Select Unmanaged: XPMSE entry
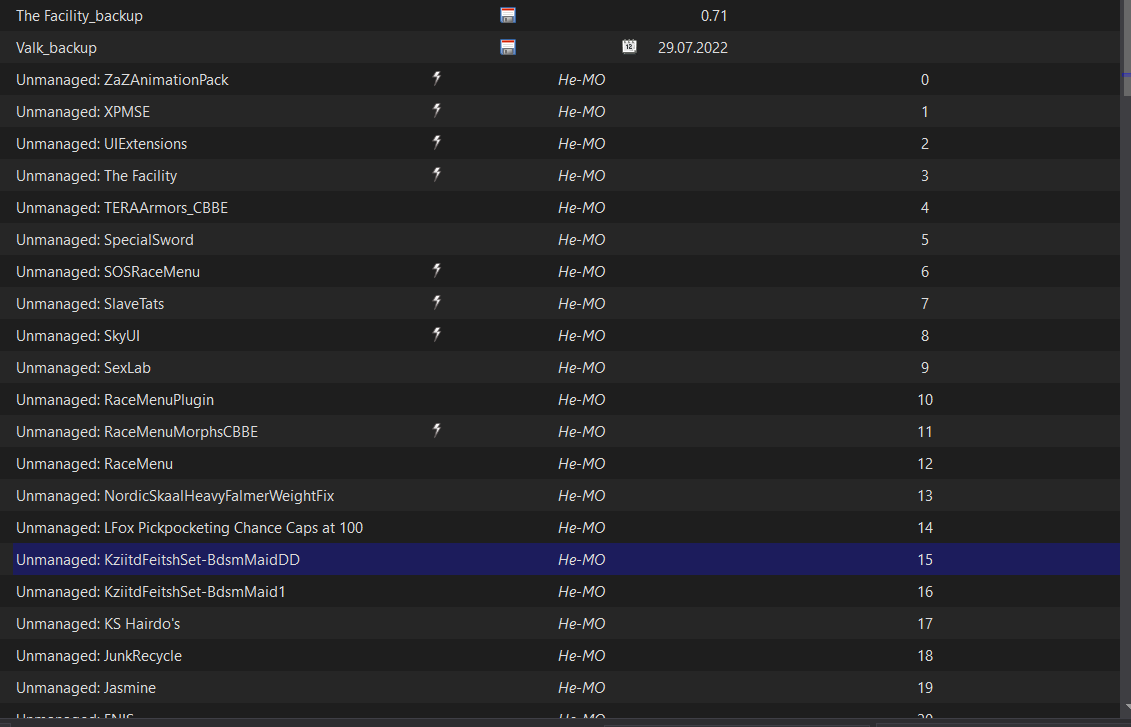This screenshot has width=1131, height=727. click(x=560, y=112)
